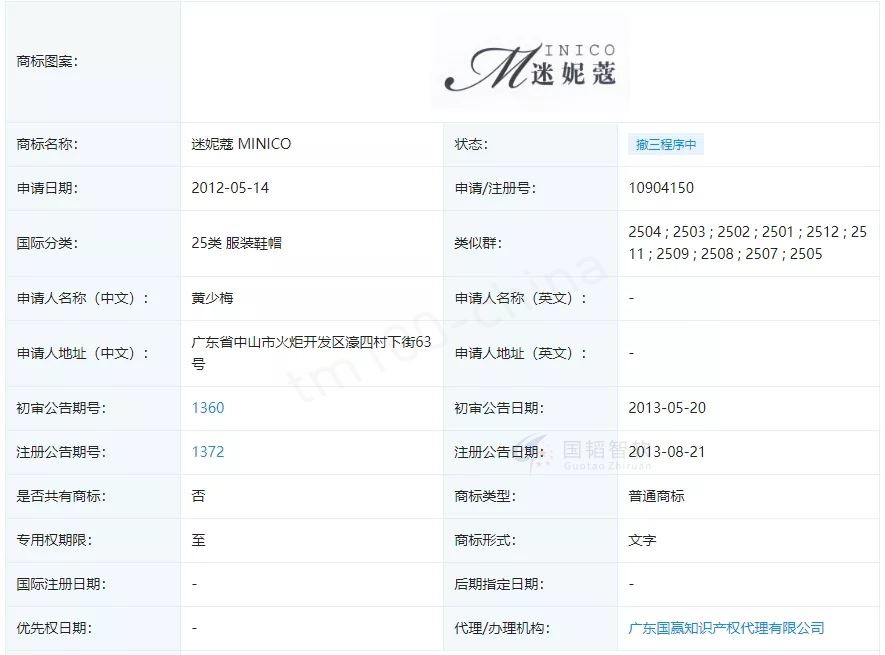Image resolution: width=885 pixels, height=655 pixels.
Task: Select trademark form value 文字
Action: click(642, 540)
